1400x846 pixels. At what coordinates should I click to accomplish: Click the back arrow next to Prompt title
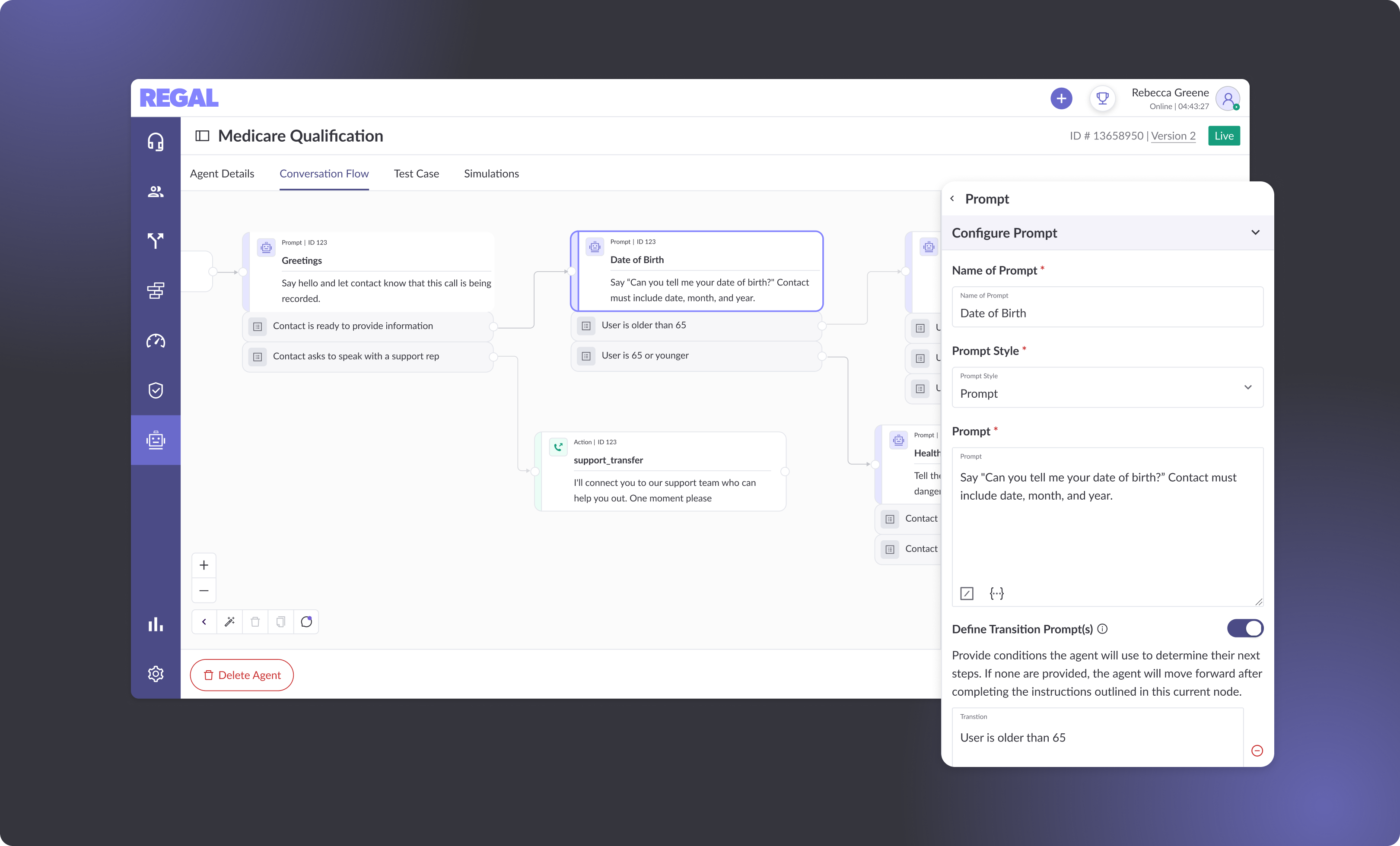pyautogui.click(x=952, y=199)
